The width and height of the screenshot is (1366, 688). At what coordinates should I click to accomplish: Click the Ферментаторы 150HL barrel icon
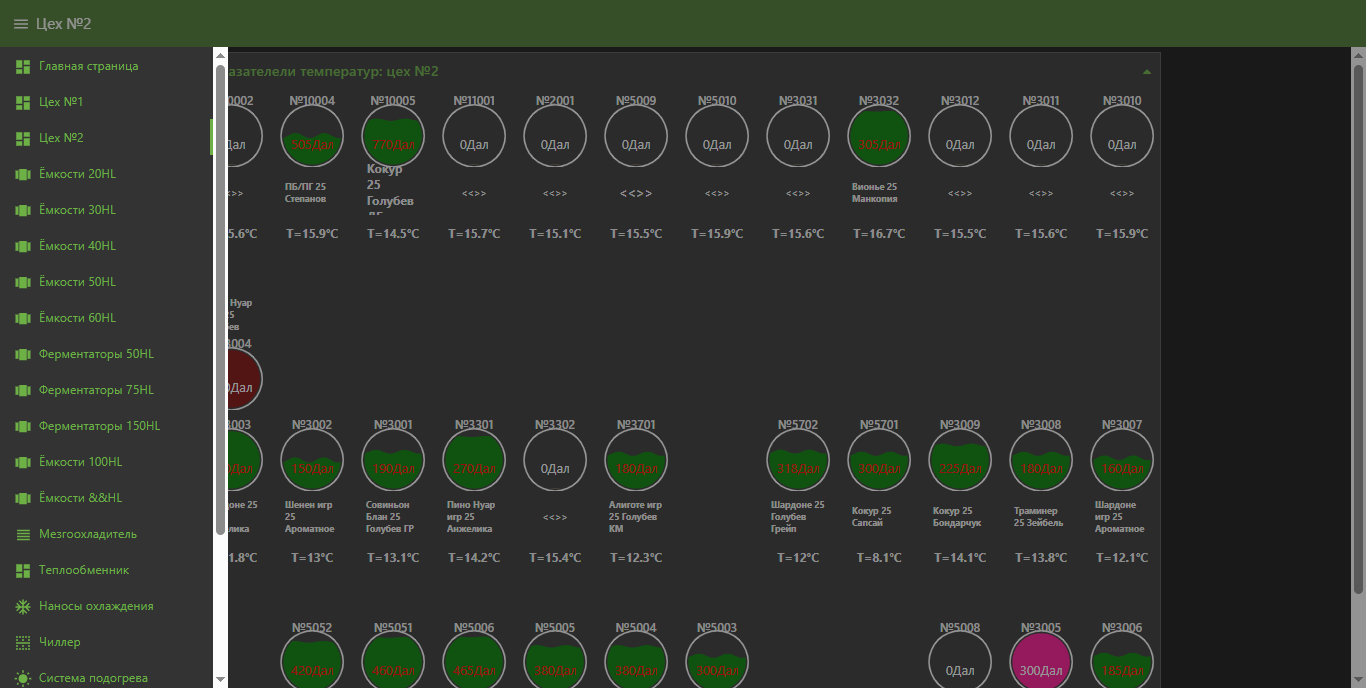click(x=23, y=426)
